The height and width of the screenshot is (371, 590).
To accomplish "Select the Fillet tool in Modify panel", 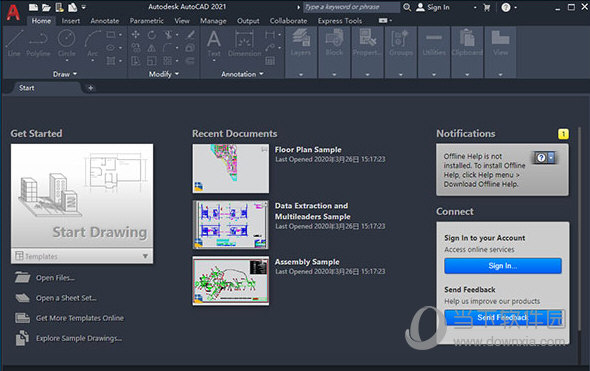I will click(x=168, y=48).
